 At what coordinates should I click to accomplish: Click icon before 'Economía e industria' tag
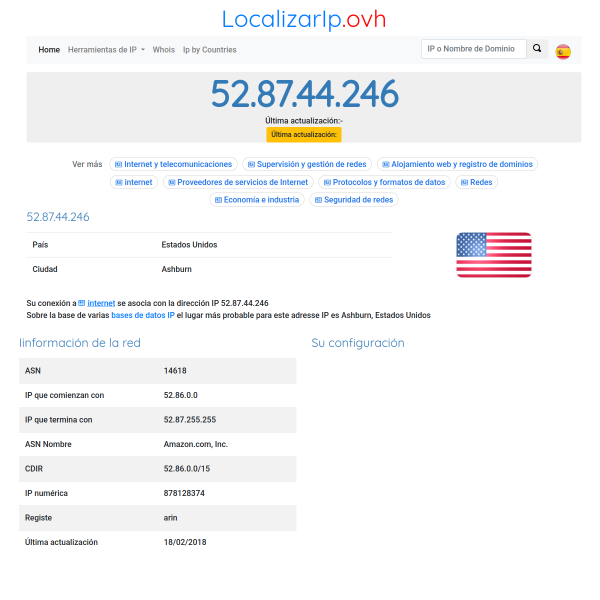(x=218, y=200)
